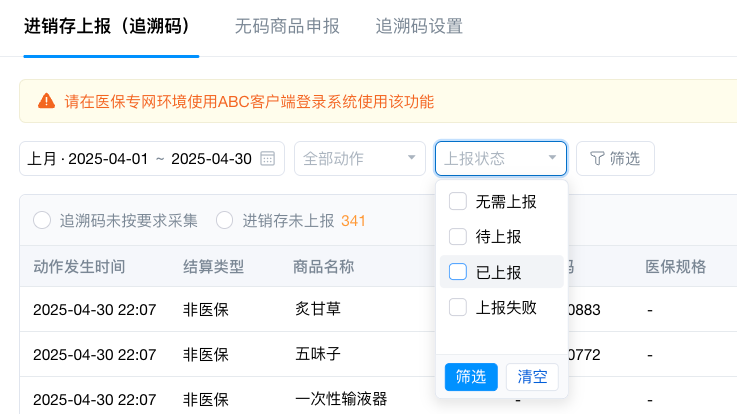Expand the 全部动作 dropdown
Screen dimensions: 737x414
(x=359, y=158)
